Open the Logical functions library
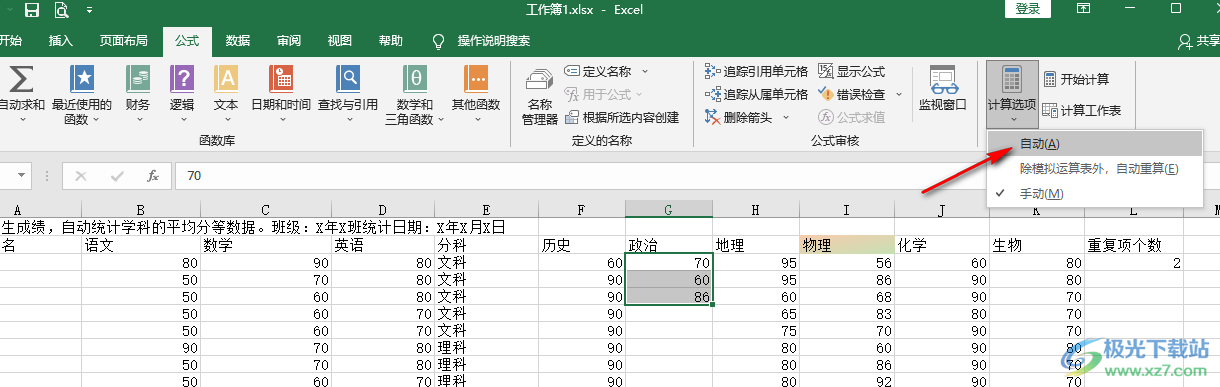The image size is (1220, 387). click(x=182, y=95)
